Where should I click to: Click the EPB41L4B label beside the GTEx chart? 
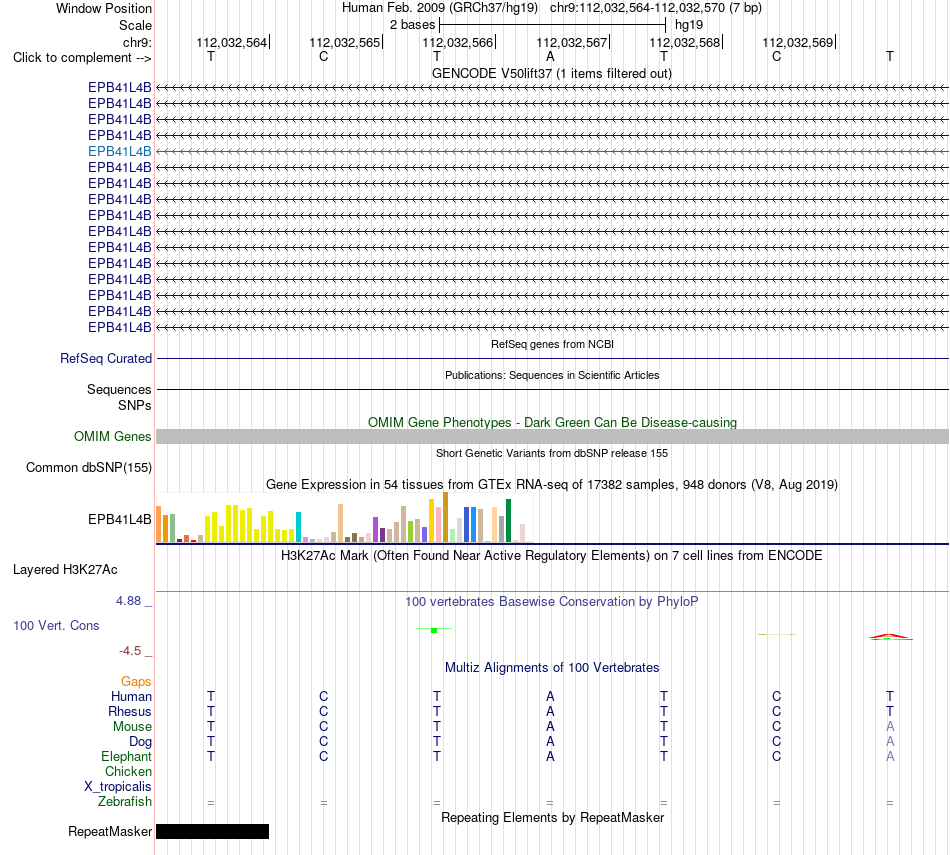point(119,519)
